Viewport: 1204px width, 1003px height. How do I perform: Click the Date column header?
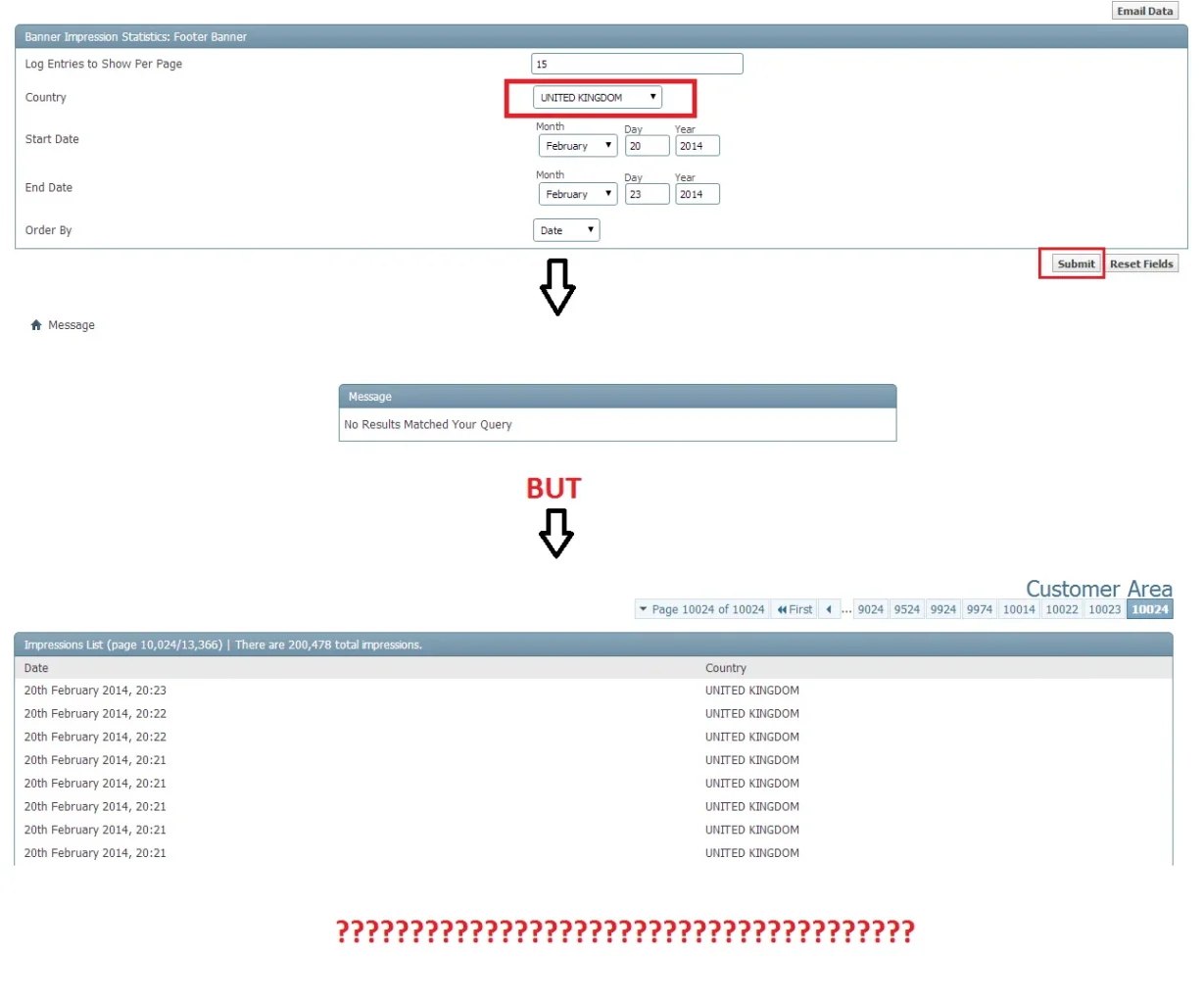(36, 668)
